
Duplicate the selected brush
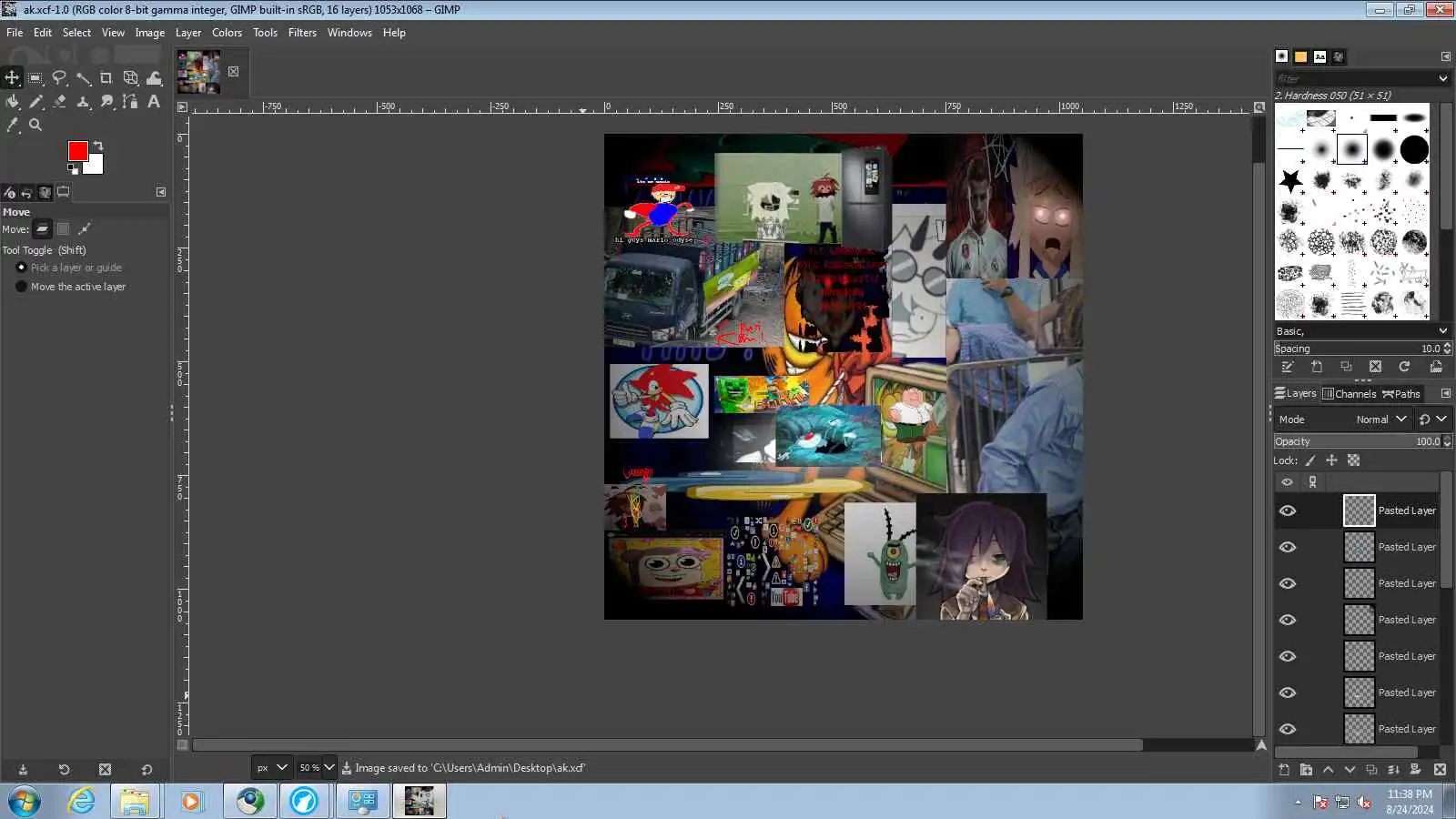click(1346, 367)
